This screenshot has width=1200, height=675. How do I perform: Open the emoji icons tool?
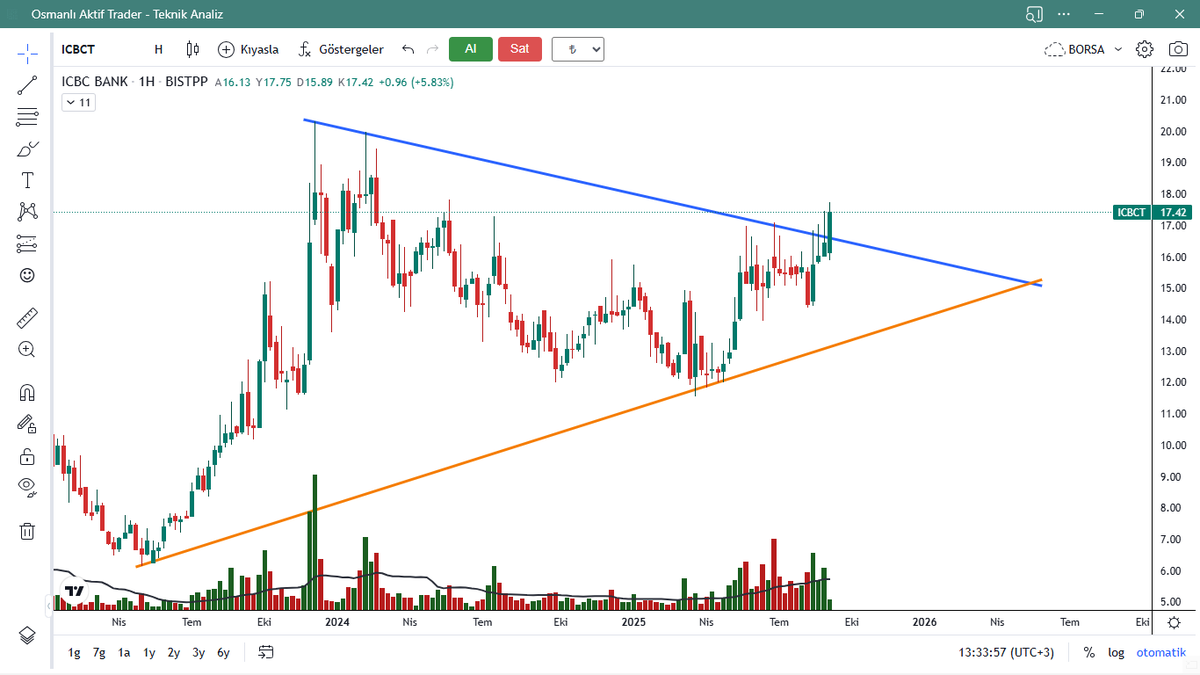27,275
